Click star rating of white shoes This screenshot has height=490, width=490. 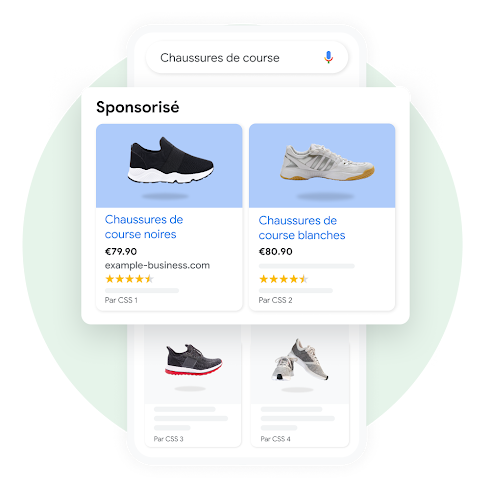tap(283, 279)
